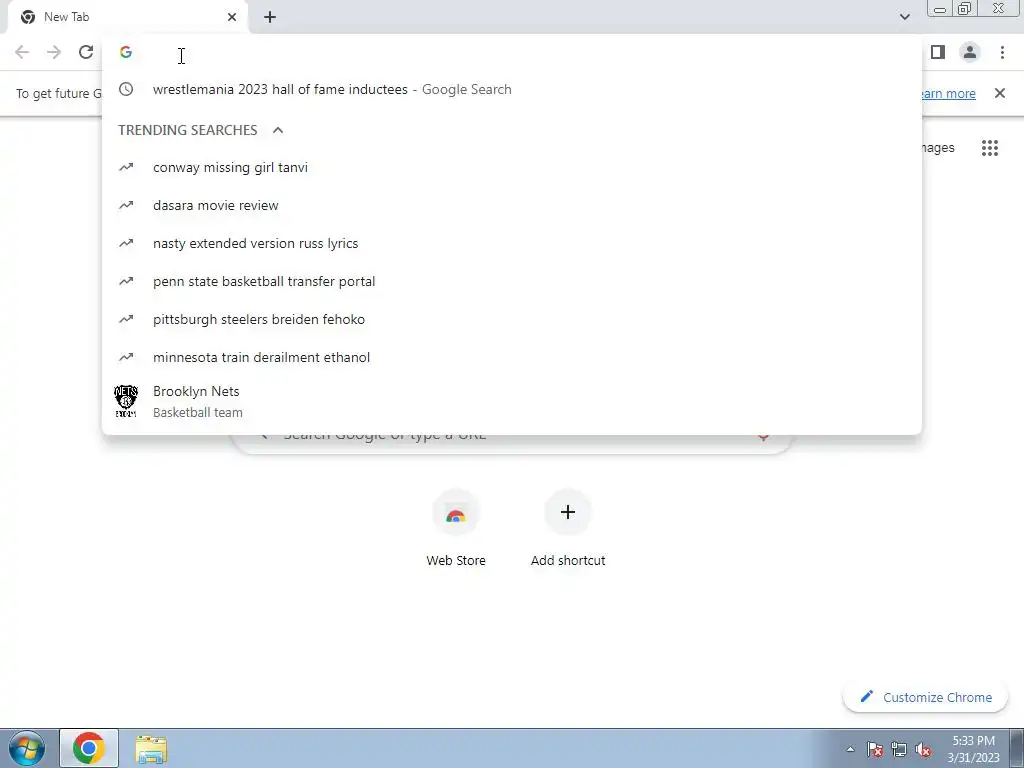Screen dimensions: 1024x768
Task: Open the Learn more link
Action: point(948,93)
